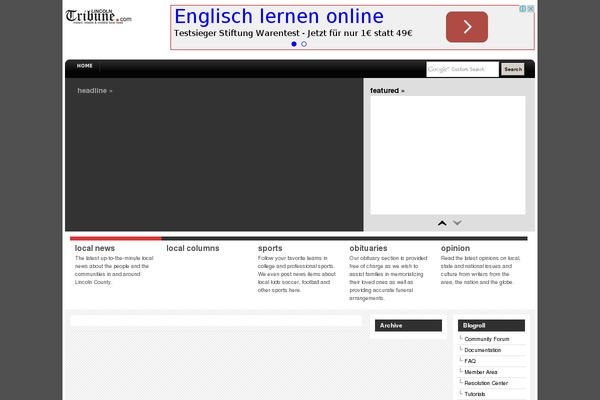600x400 pixels.
Task: Select second ad carousel dot
Action: [304, 44]
